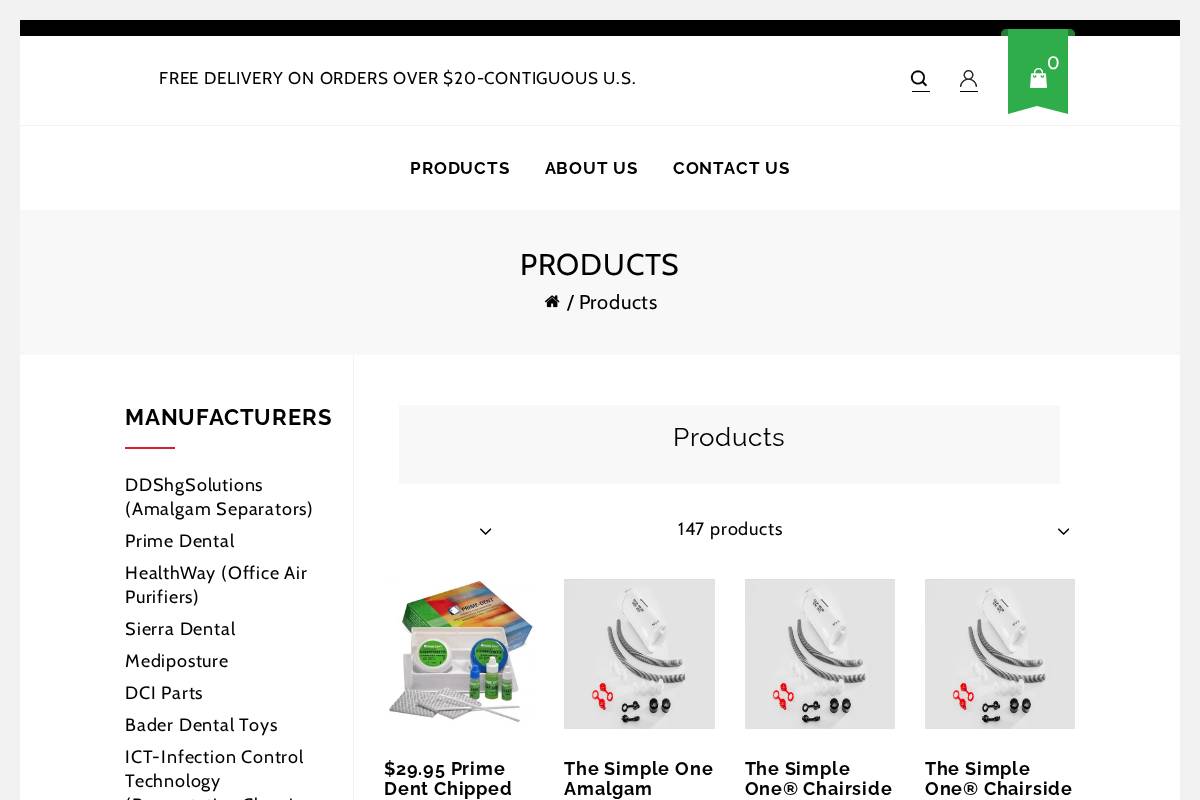Image resolution: width=1200 pixels, height=800 pixels.
Task: Open the sort order chevron dropdown
Action: 1063,531
